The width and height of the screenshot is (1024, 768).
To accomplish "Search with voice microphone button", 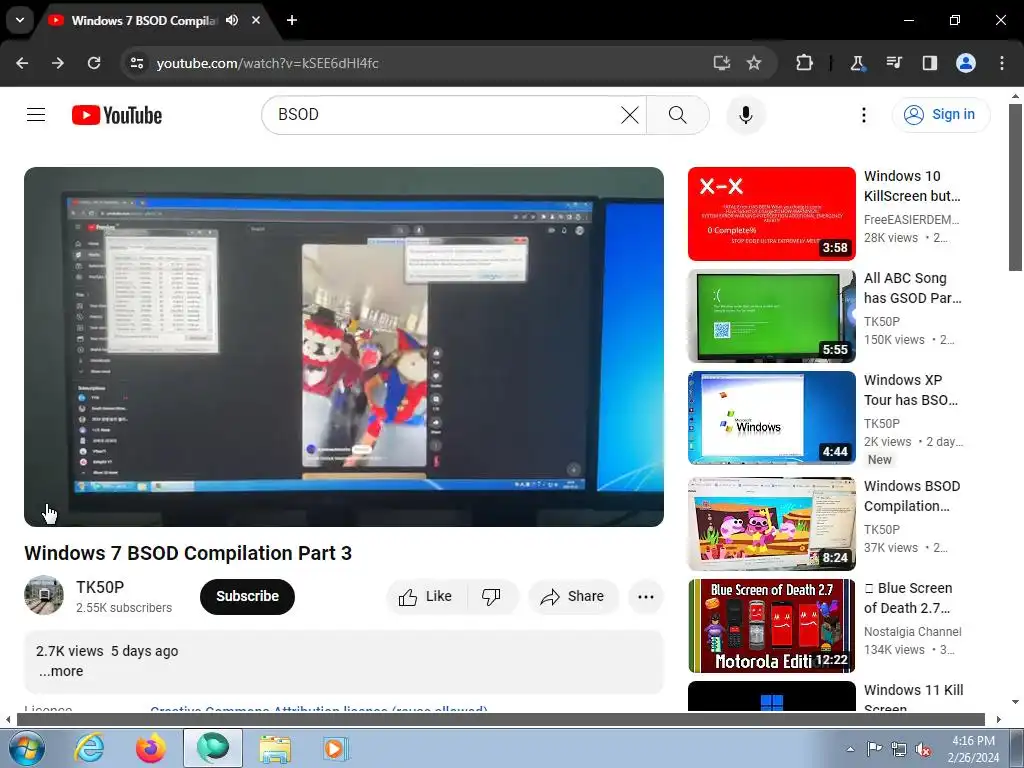I will click(745, 115).
